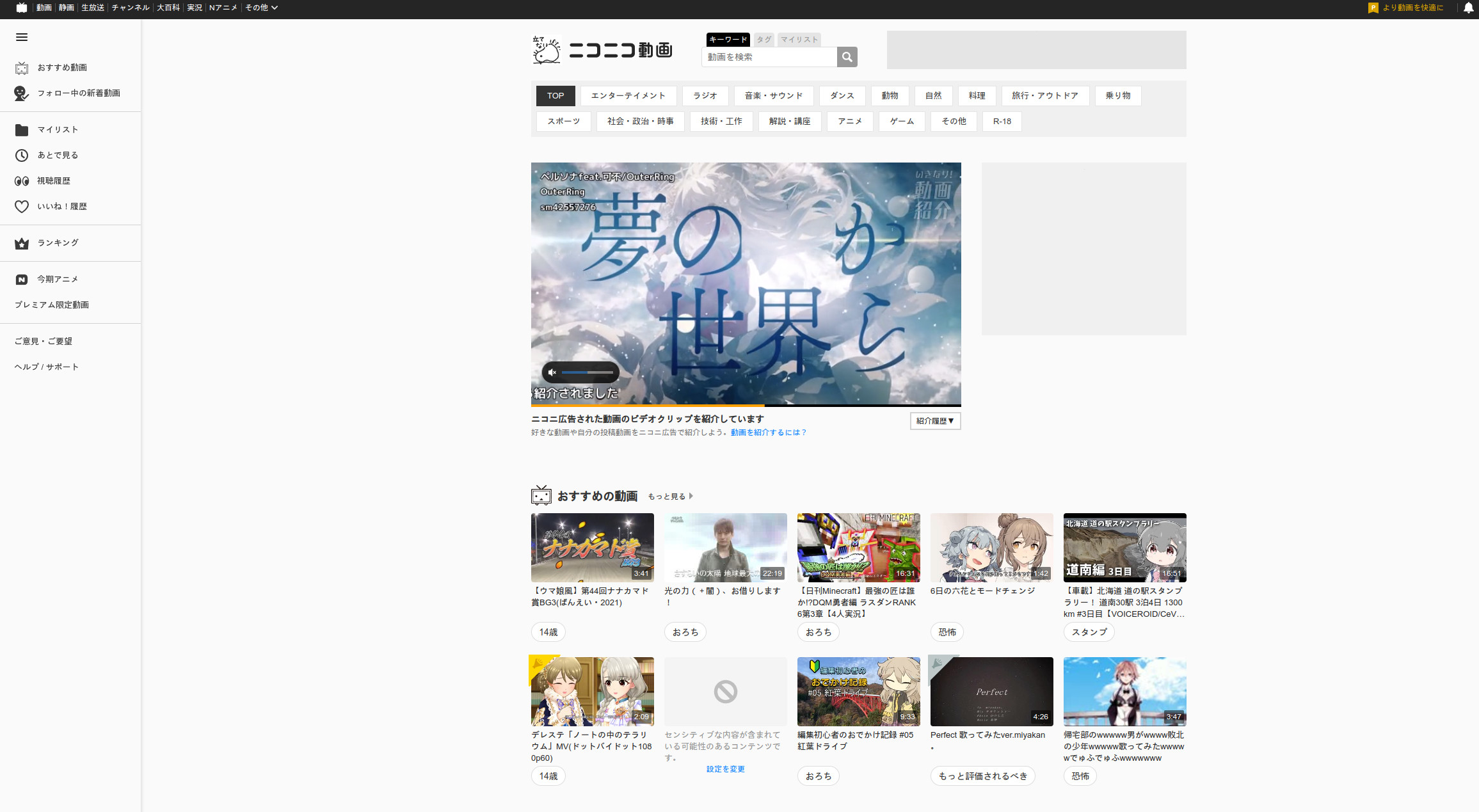Open 視聴履歴 via the eyes icon
The width and height of the screenshot is (1479, 812).
click(x=22, y=180)
